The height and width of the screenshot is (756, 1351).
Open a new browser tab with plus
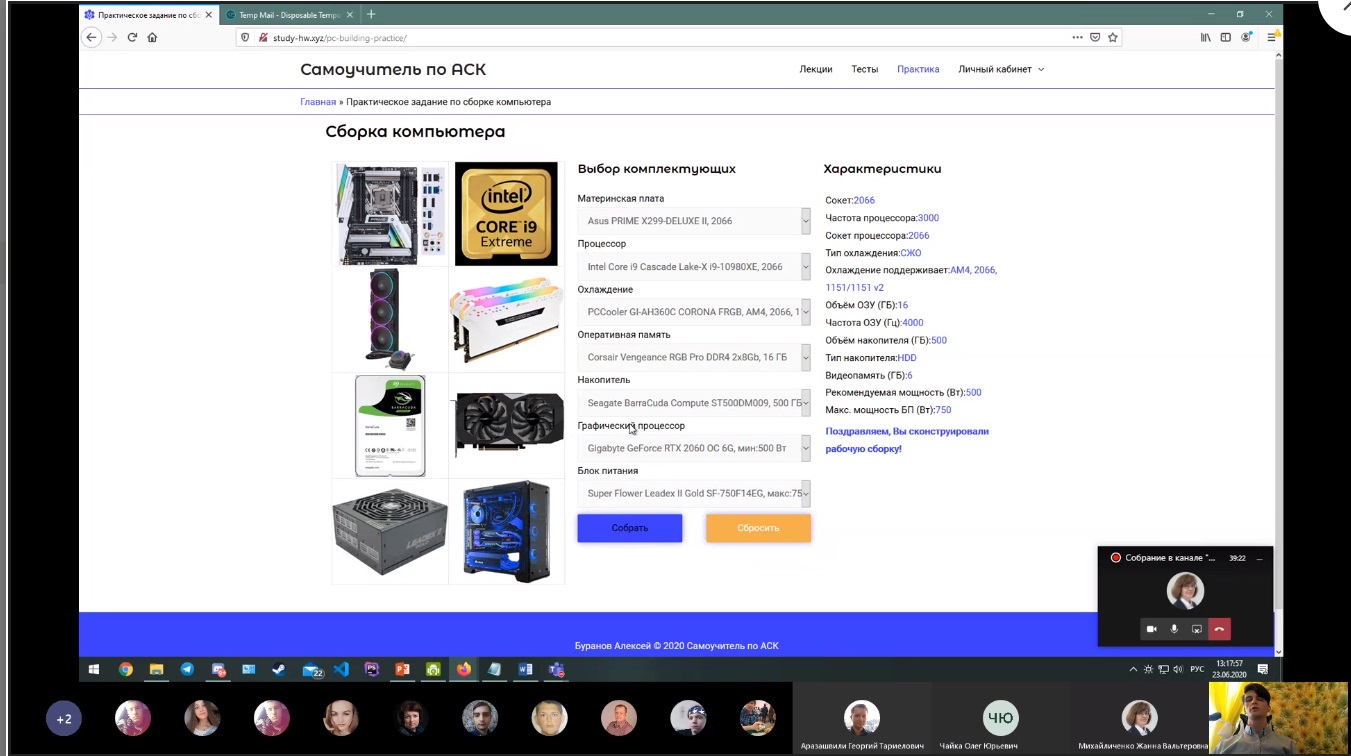[371, 15]
